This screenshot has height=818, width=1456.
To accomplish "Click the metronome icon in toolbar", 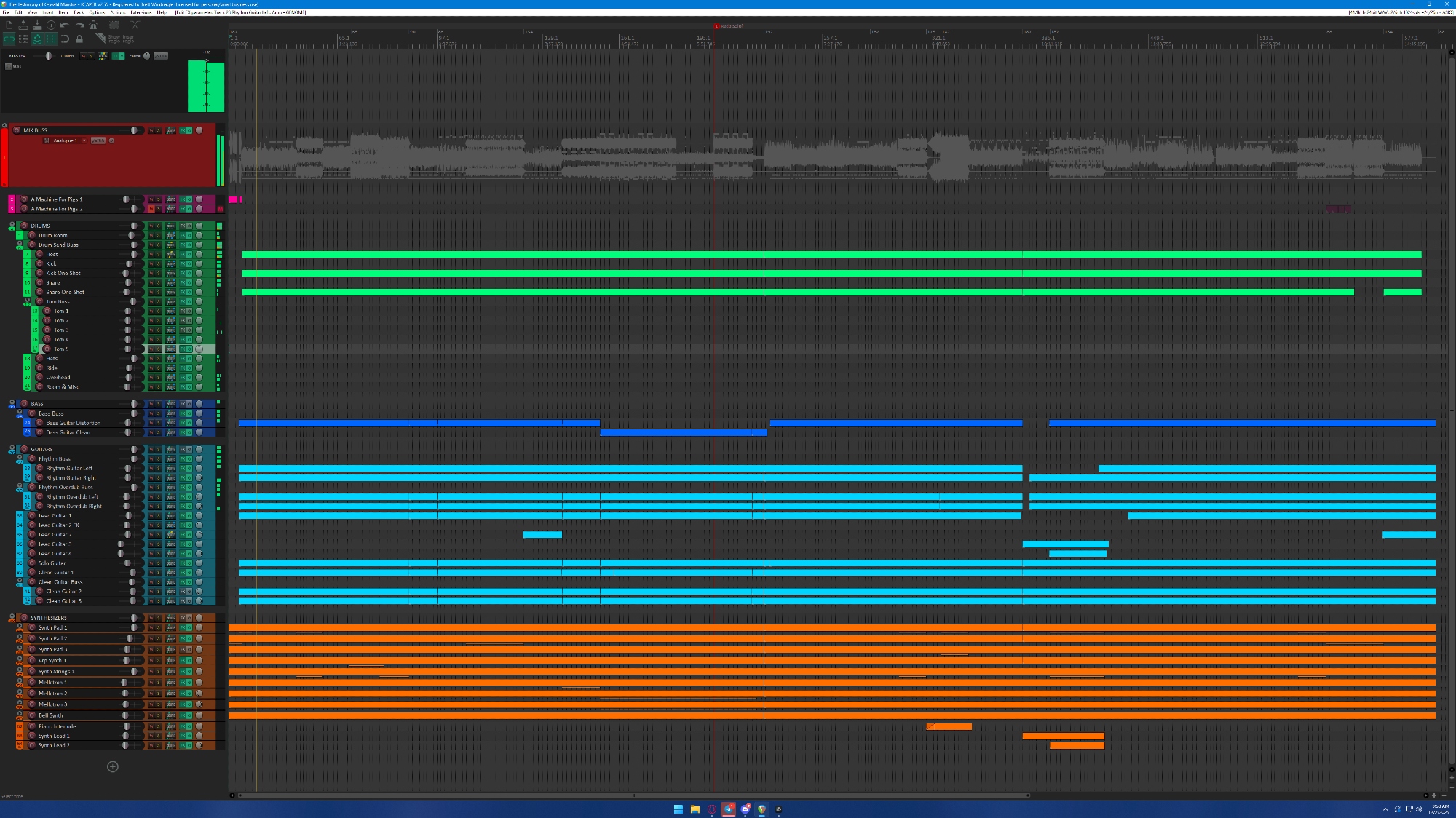I will point(93,25).
